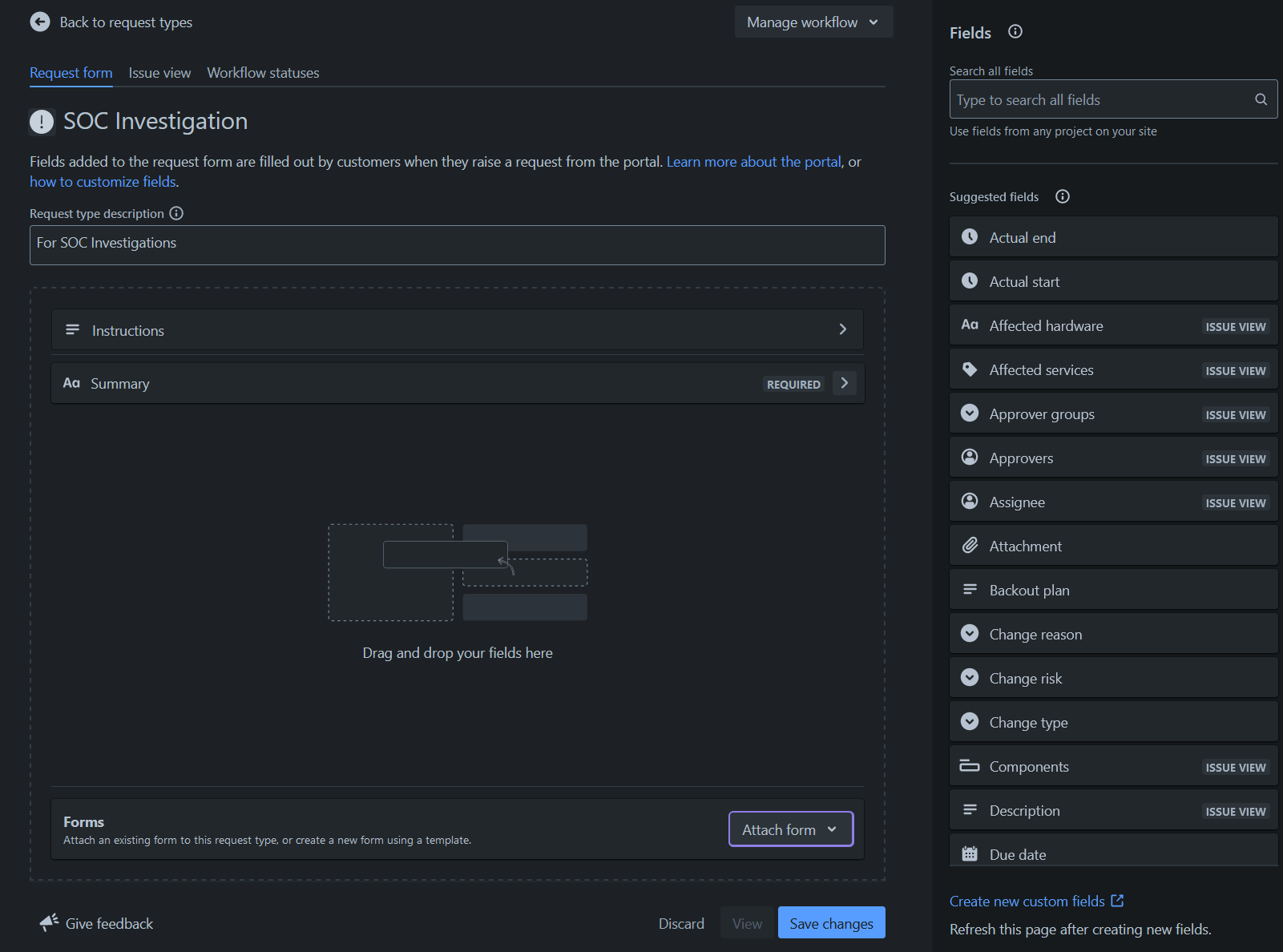
Task: Expand the Instructions section
Action: pos(842,330)
